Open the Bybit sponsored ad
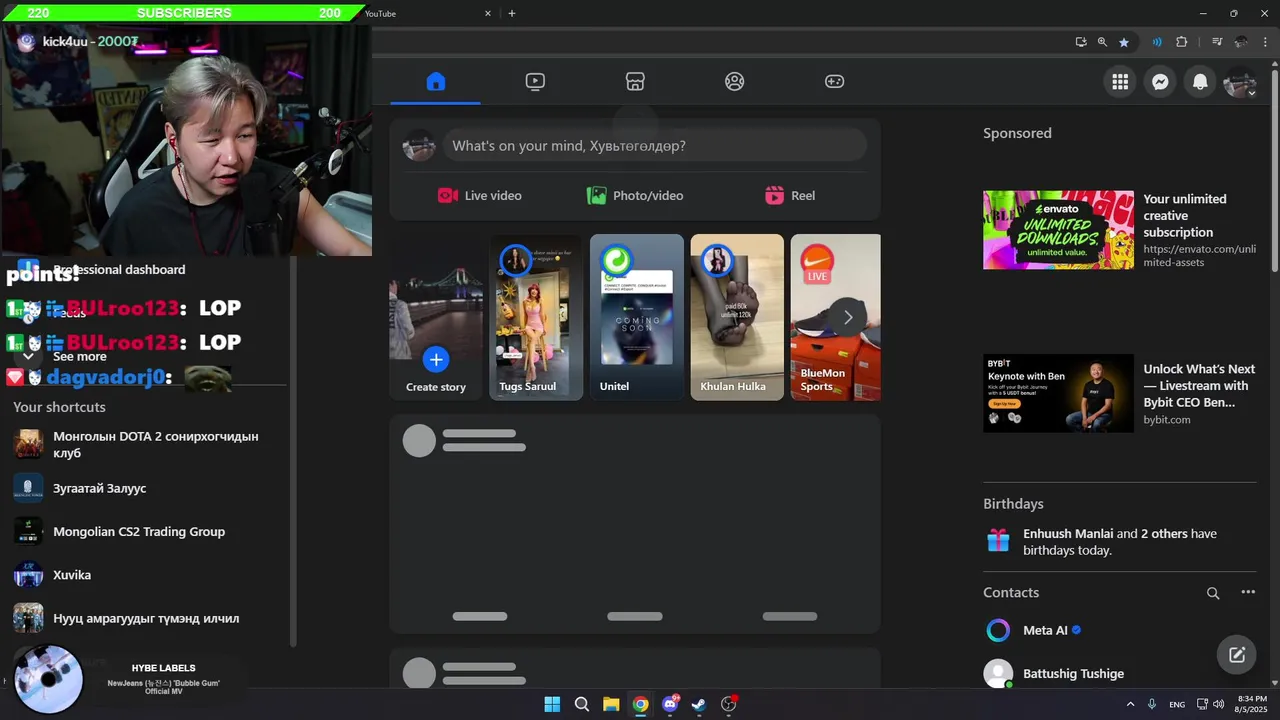The height and width of the screenshot is (720, 1280). [1120, 393]
